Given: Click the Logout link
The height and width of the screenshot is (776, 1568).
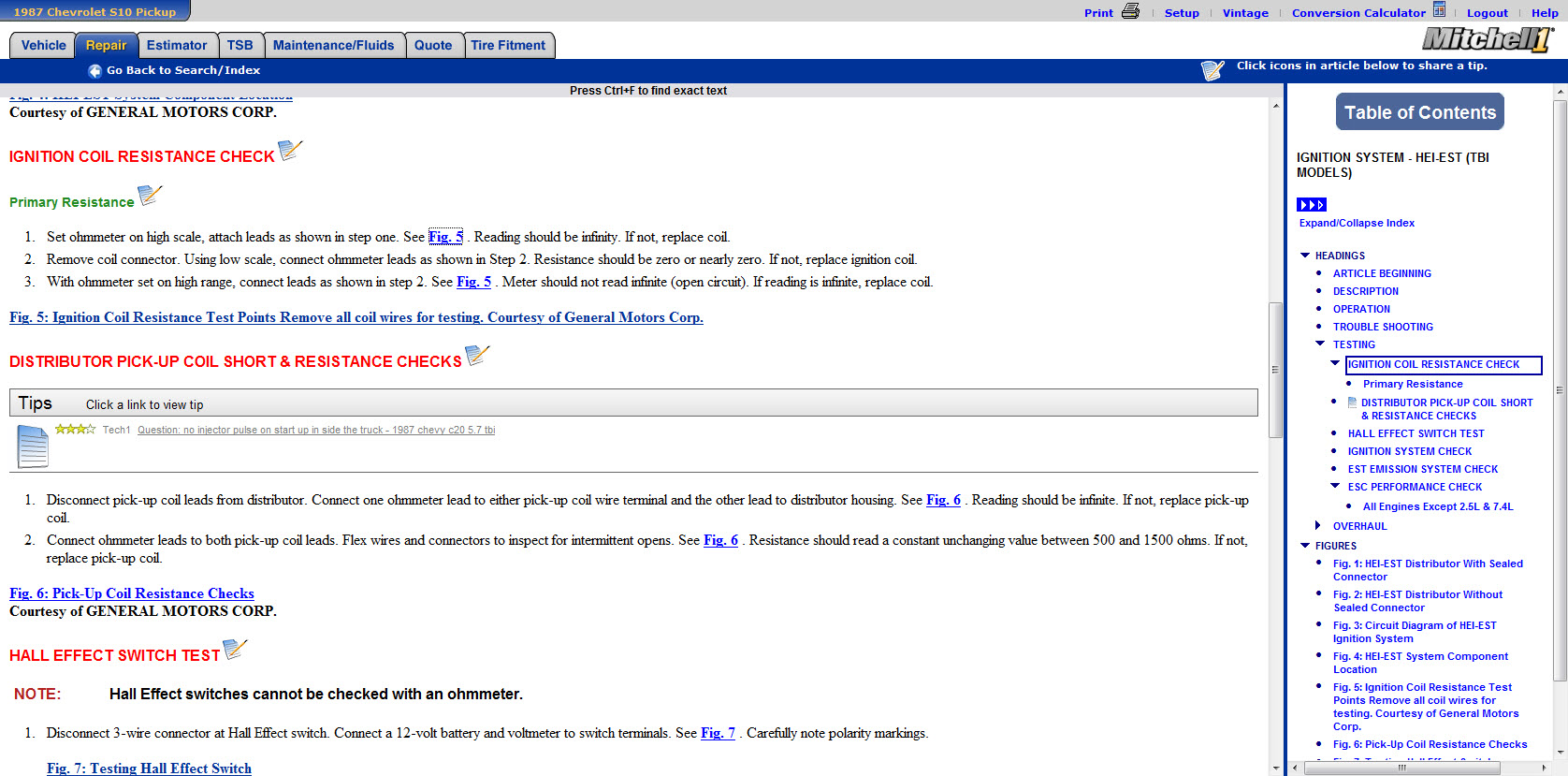Looking at the screenshot, I should 1488,13.
